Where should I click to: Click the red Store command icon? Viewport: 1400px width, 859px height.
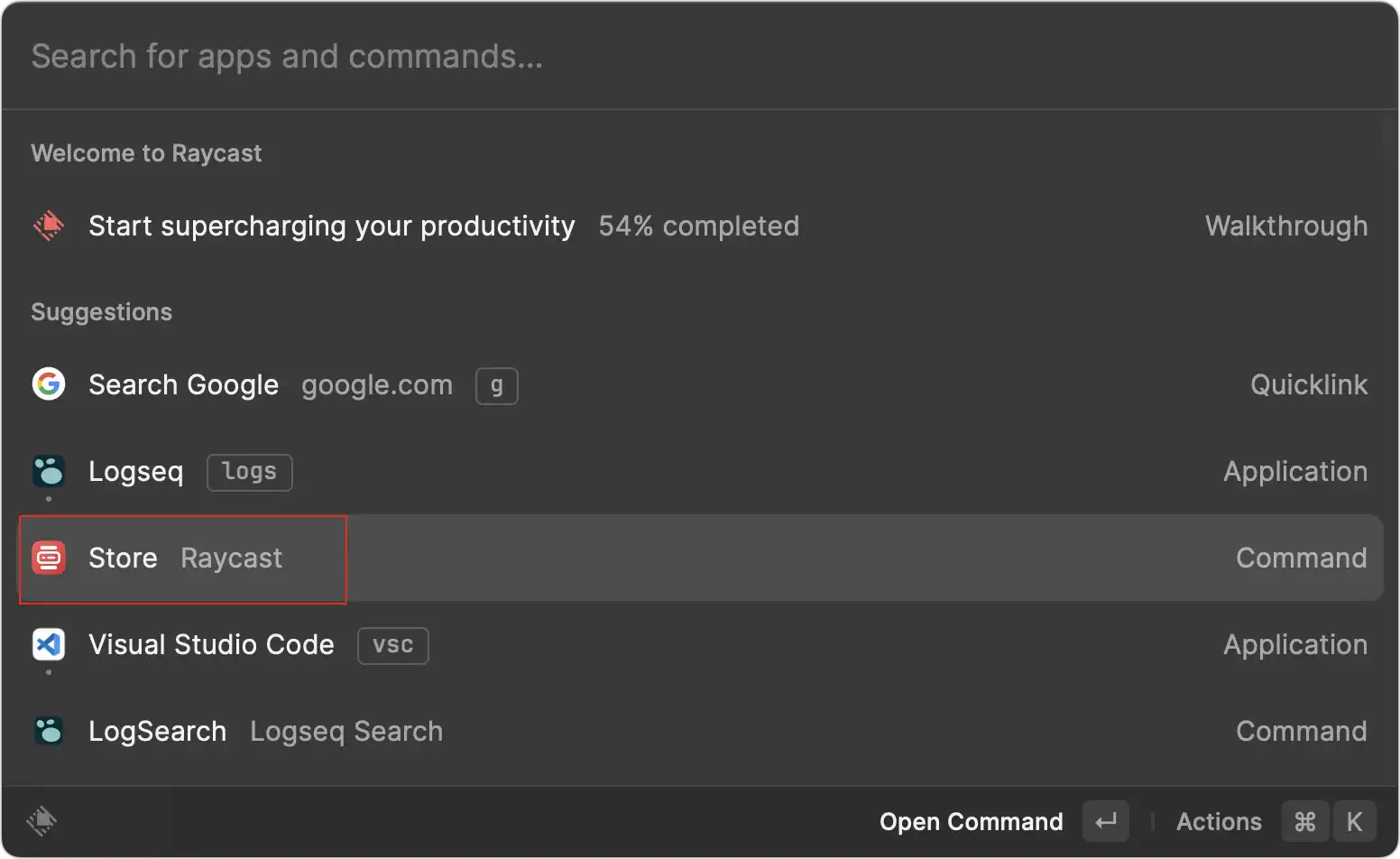(49, 558)
